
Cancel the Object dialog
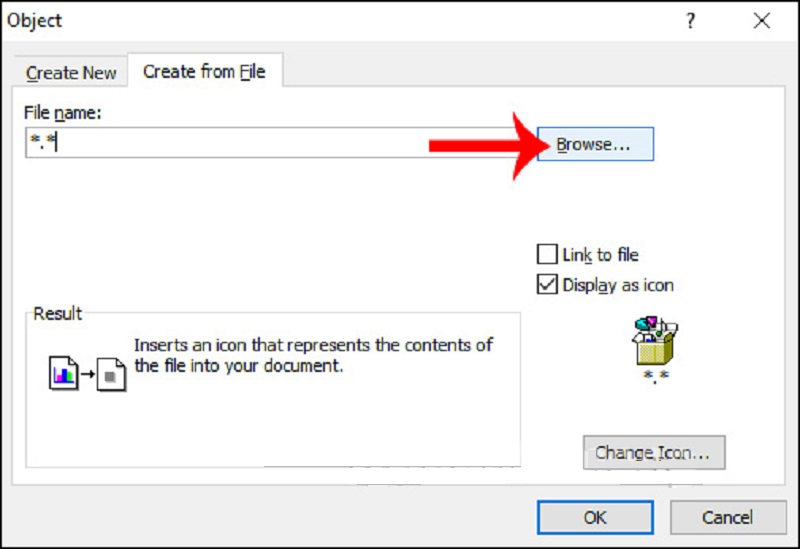coord(727,517)
